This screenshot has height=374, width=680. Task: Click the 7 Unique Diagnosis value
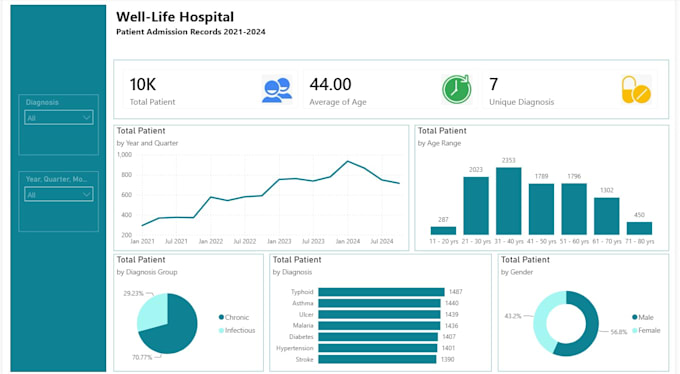(494, 84)
